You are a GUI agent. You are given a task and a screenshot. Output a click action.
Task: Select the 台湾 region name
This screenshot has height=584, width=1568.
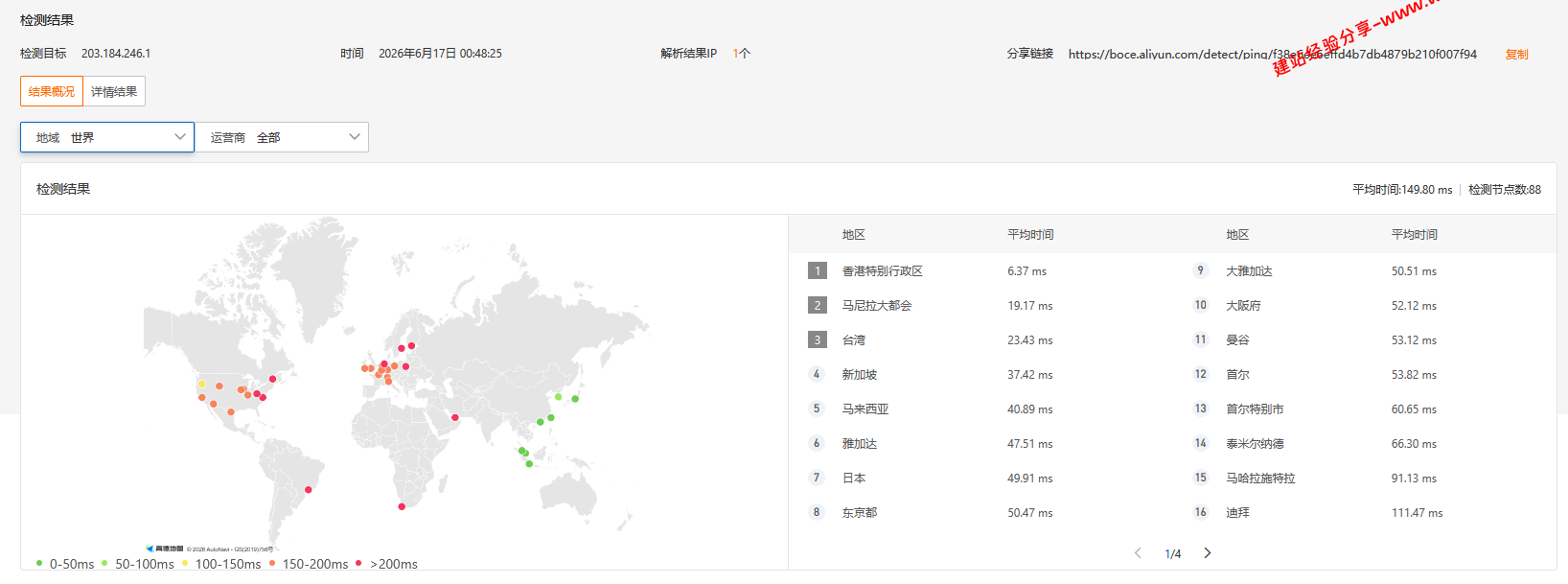pyautogui.click(x=854, y=340)
